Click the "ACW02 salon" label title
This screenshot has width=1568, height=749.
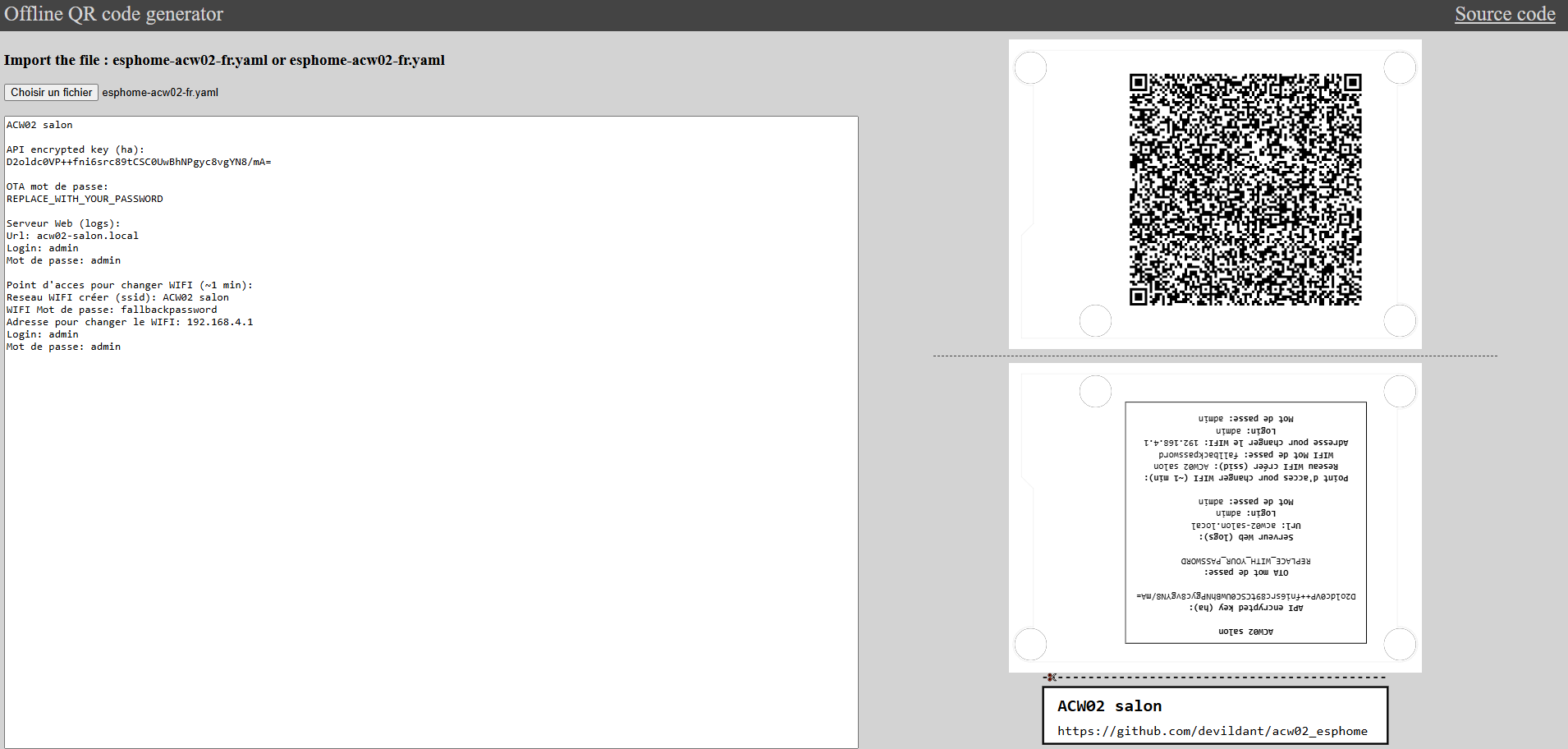(1109, 706)
